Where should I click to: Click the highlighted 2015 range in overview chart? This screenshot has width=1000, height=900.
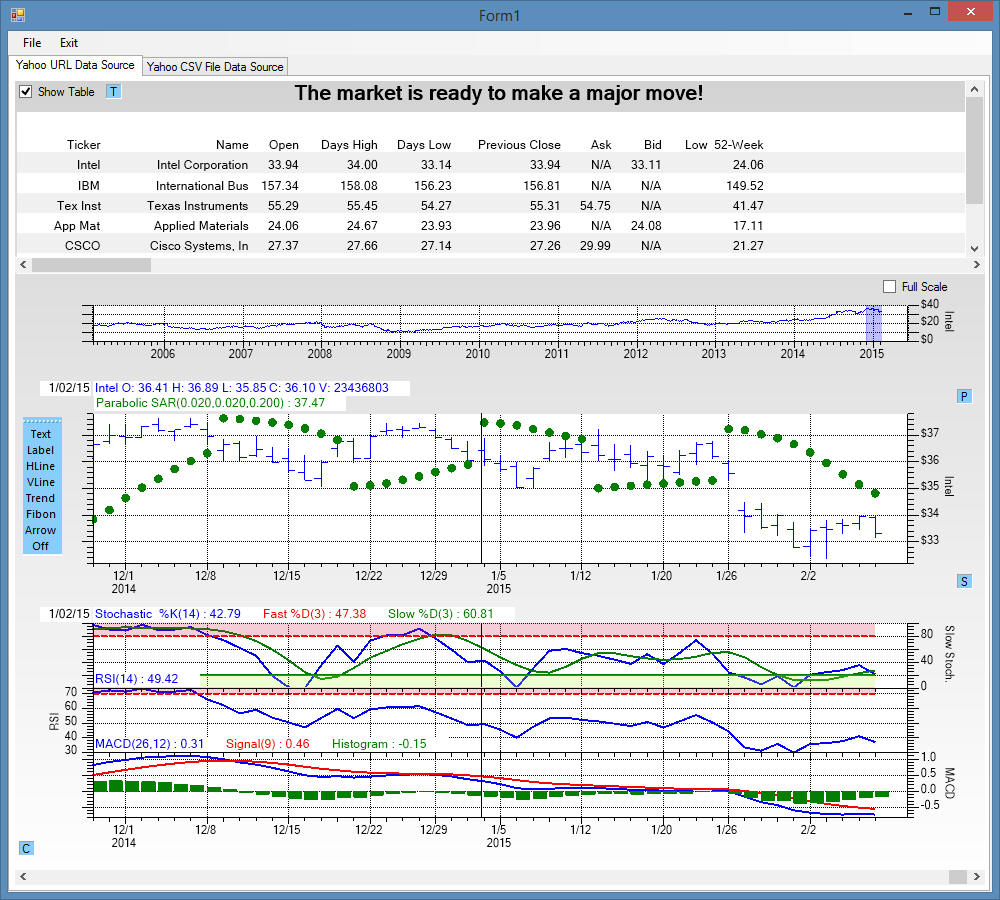873,324
